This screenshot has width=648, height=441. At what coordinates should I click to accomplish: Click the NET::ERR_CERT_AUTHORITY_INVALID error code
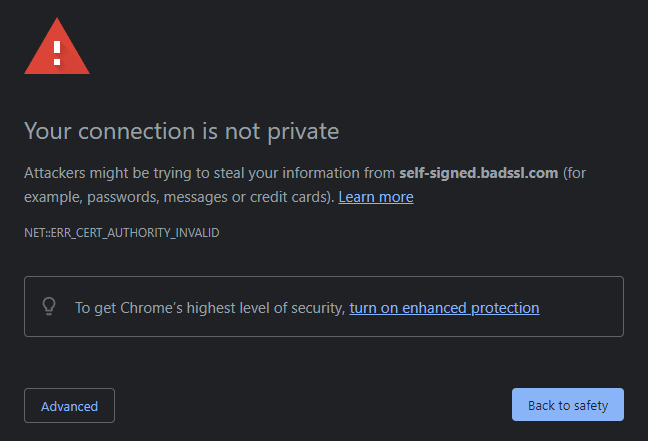(122, 233)
